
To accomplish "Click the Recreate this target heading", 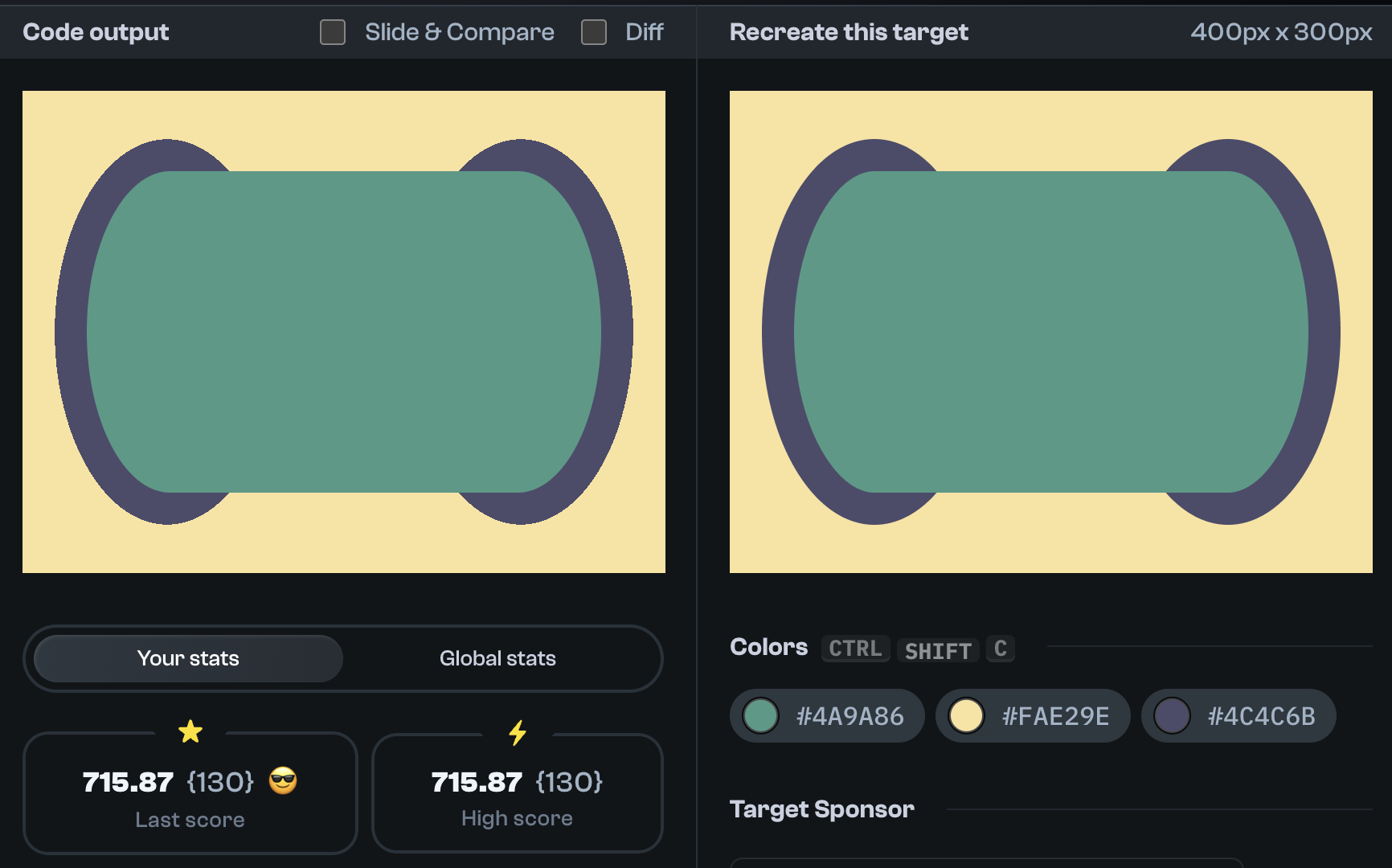I will click(x=849, y=32).
